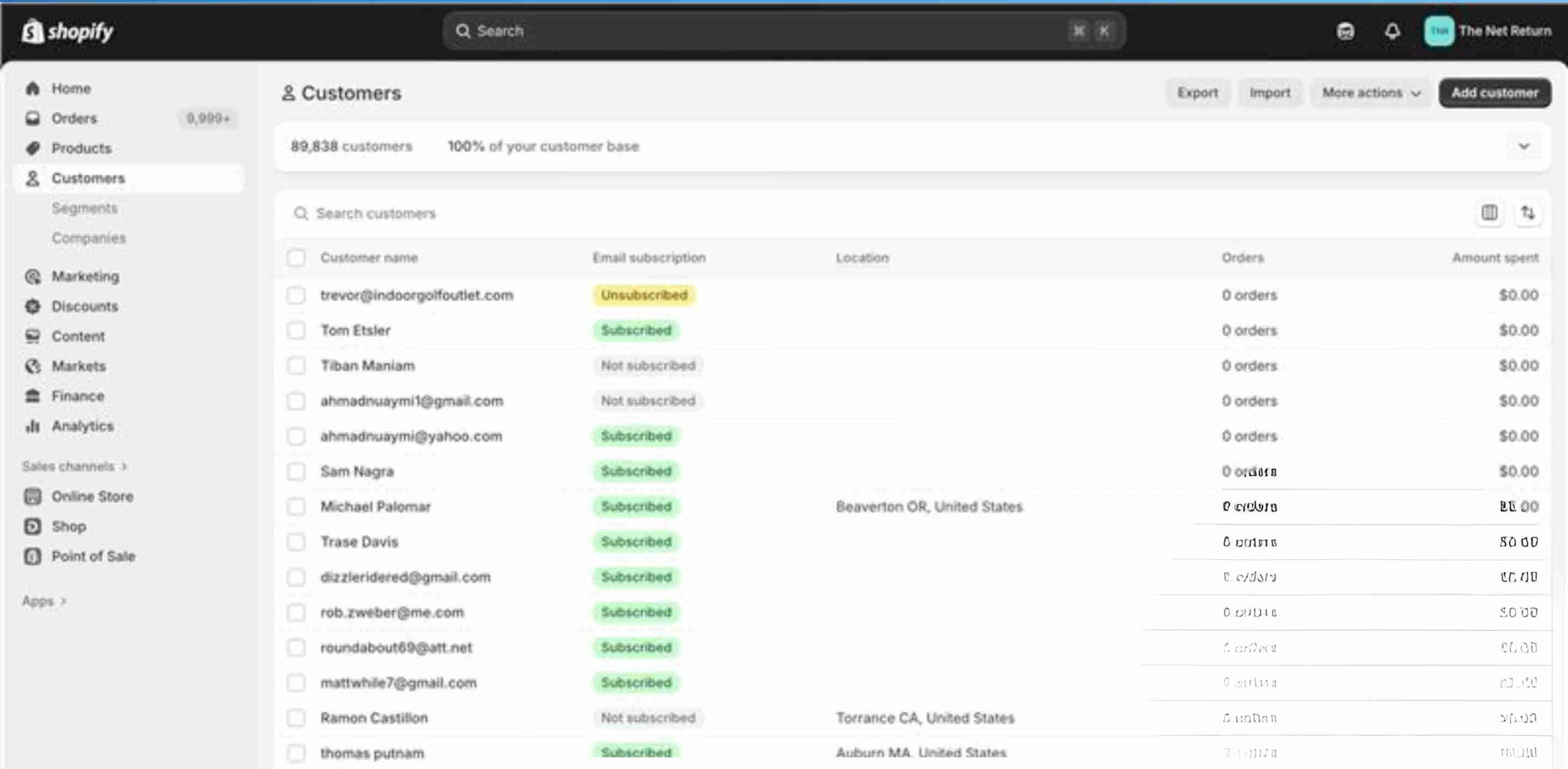Screen dimensions: 1568x769
Task: Click the Customers person icon in sidebar
Action: tap(33, 178)
